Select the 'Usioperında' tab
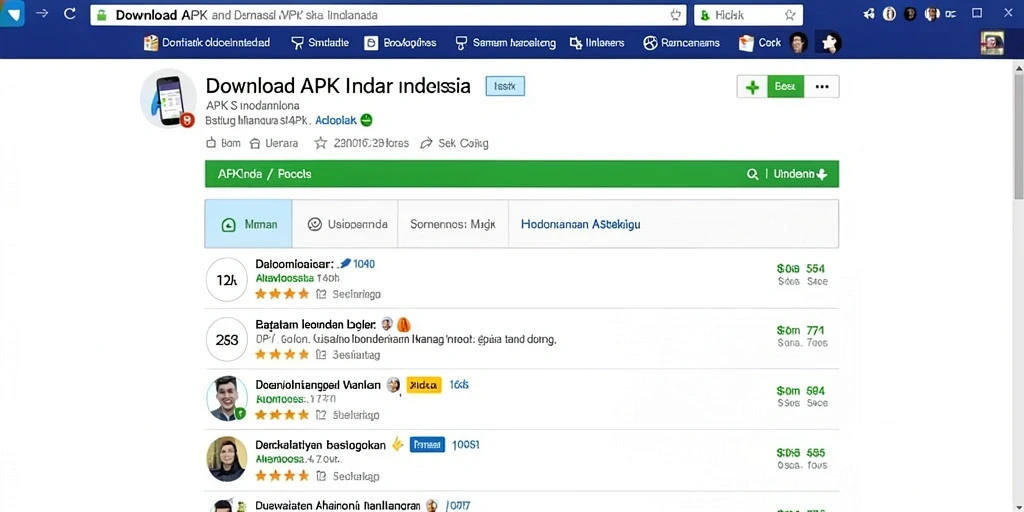1024x512 pixels. point(345,224)
